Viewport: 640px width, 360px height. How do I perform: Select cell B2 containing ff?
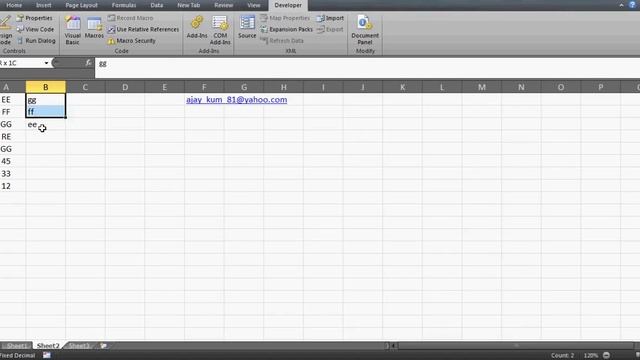pos(46,111)
